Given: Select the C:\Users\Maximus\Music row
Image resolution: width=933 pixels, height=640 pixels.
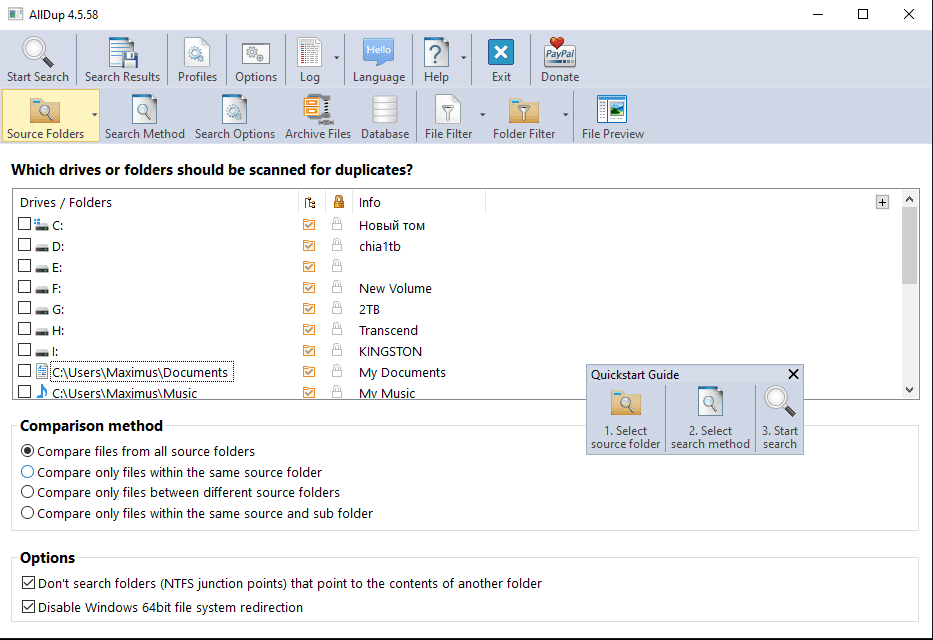Looking at the screenshot, I should point(124,393).
